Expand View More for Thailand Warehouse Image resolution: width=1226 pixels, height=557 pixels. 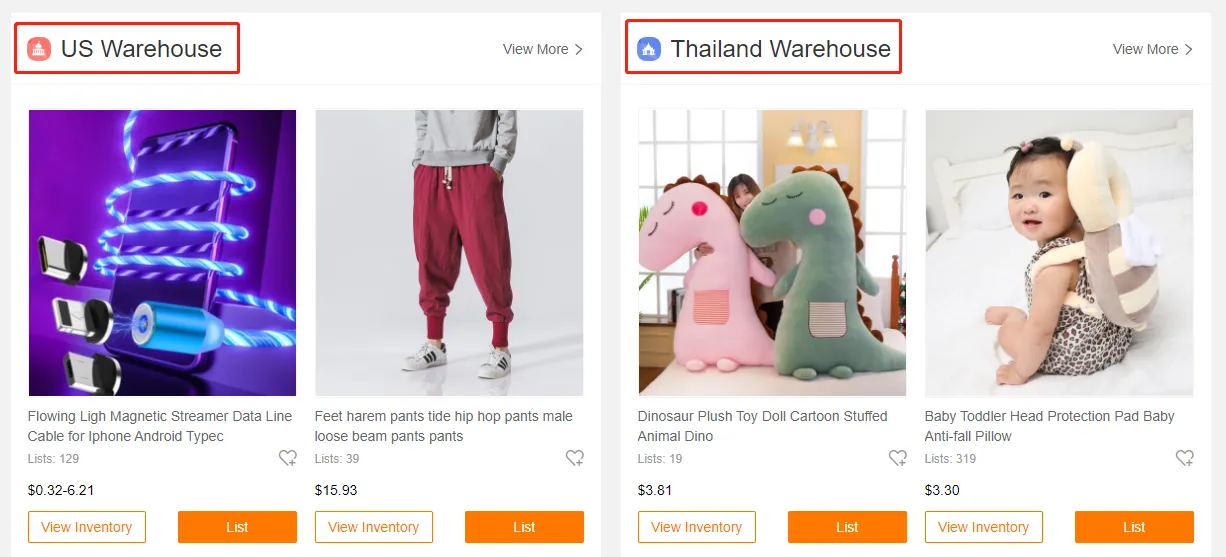coord(1153,49)
